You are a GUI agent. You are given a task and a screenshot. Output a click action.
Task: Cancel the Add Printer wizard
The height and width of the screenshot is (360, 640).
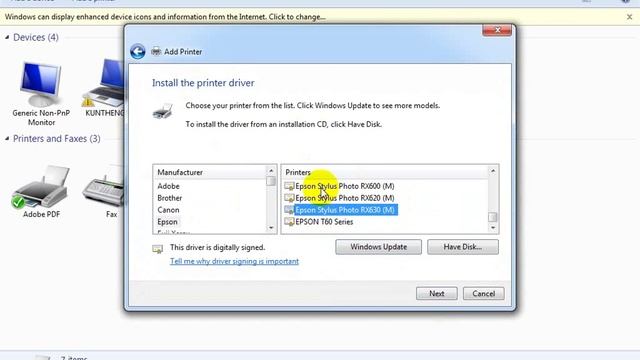(x=483, y=293)
